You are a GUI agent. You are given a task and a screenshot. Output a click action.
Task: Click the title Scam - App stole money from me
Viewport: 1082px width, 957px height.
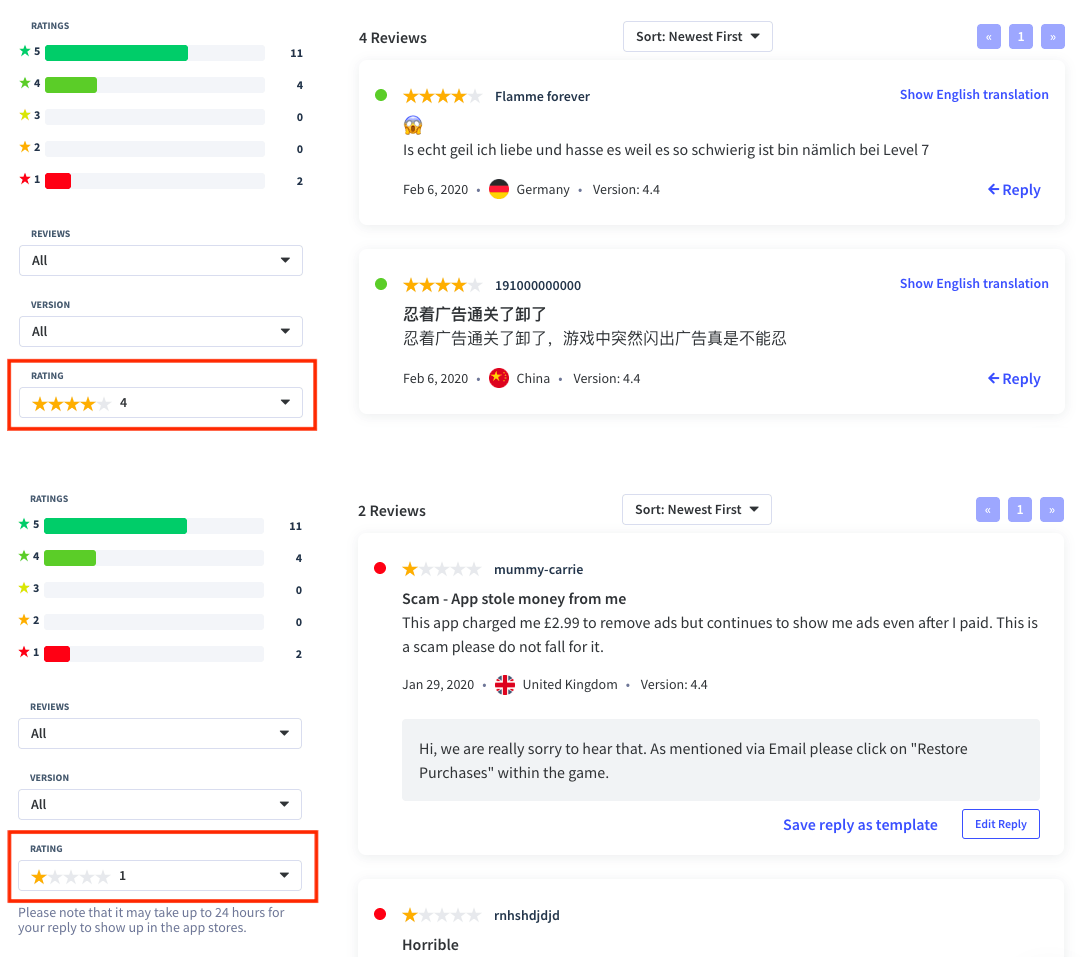(x=514, y=599)
